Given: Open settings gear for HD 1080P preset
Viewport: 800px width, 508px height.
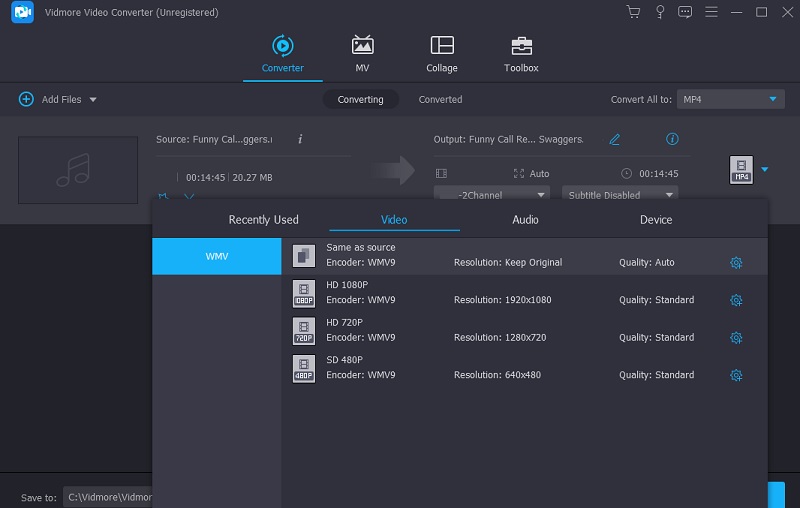Looking at the screenshot, I should pos(736,300).
